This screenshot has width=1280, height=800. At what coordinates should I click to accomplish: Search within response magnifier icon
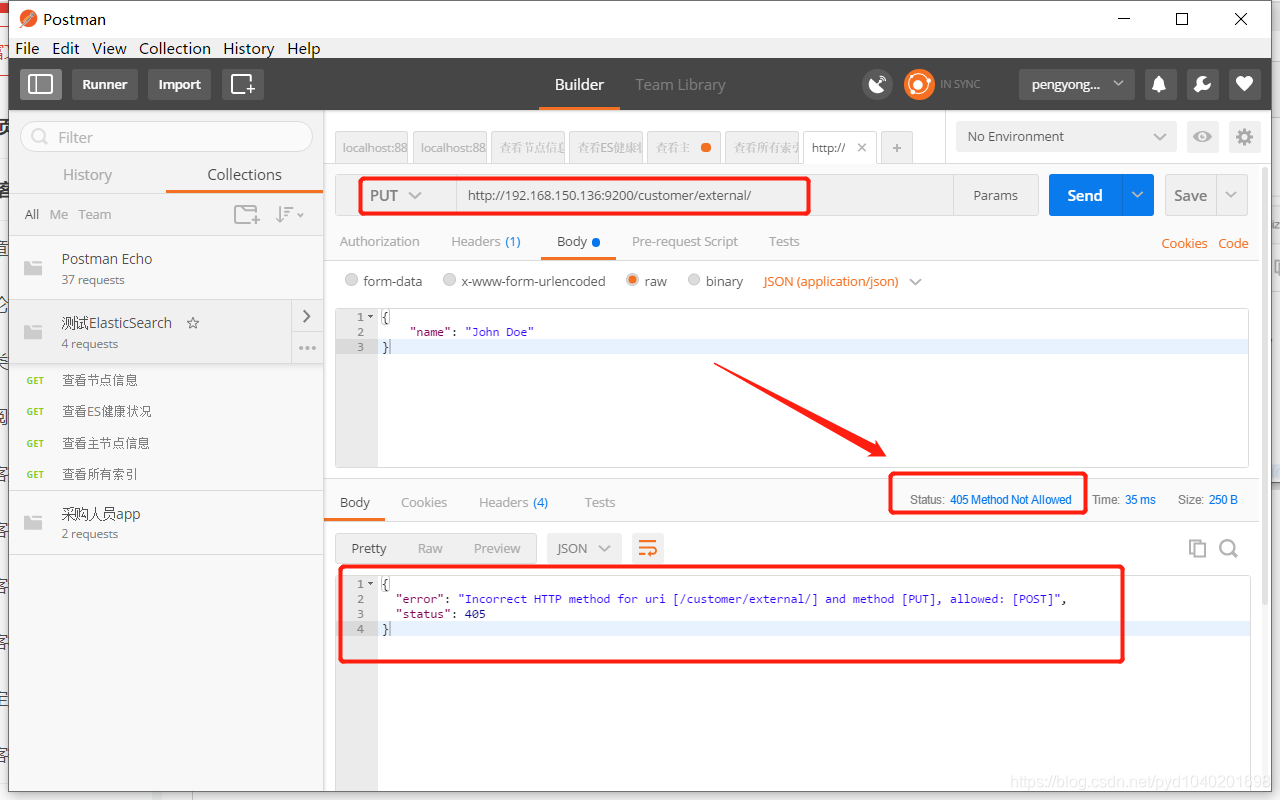(1228, 548)
